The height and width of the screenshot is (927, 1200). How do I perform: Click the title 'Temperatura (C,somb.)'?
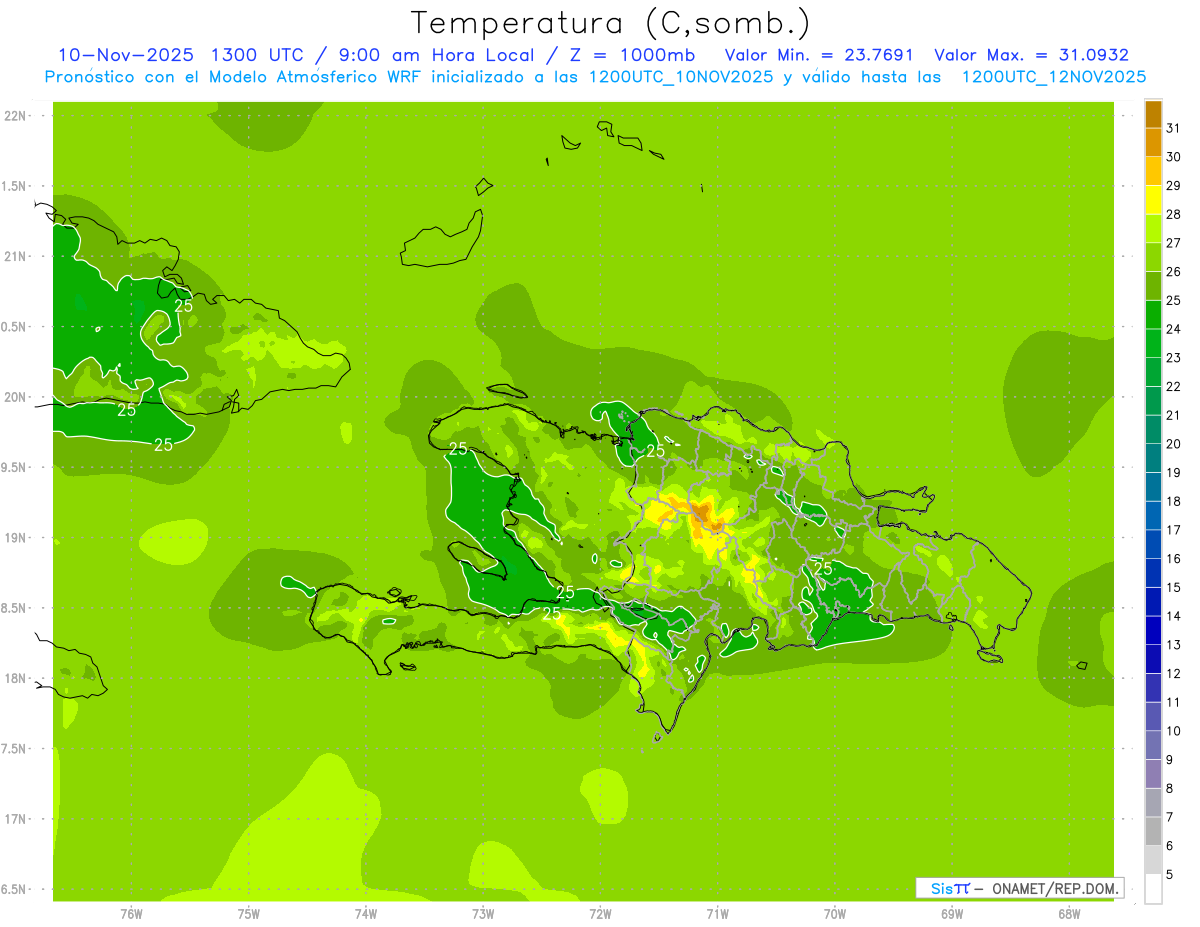coord(610,23)
